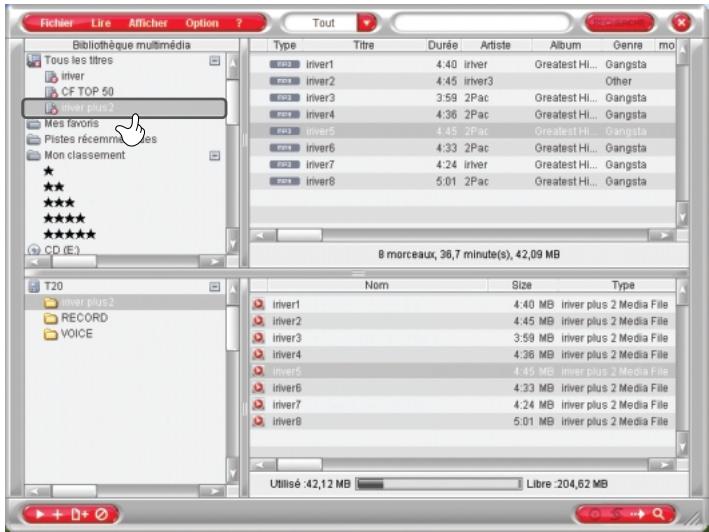Viewport: 709px width, 532px height.
Task: Select the two-star rating entry
Action: click(54, 187)
